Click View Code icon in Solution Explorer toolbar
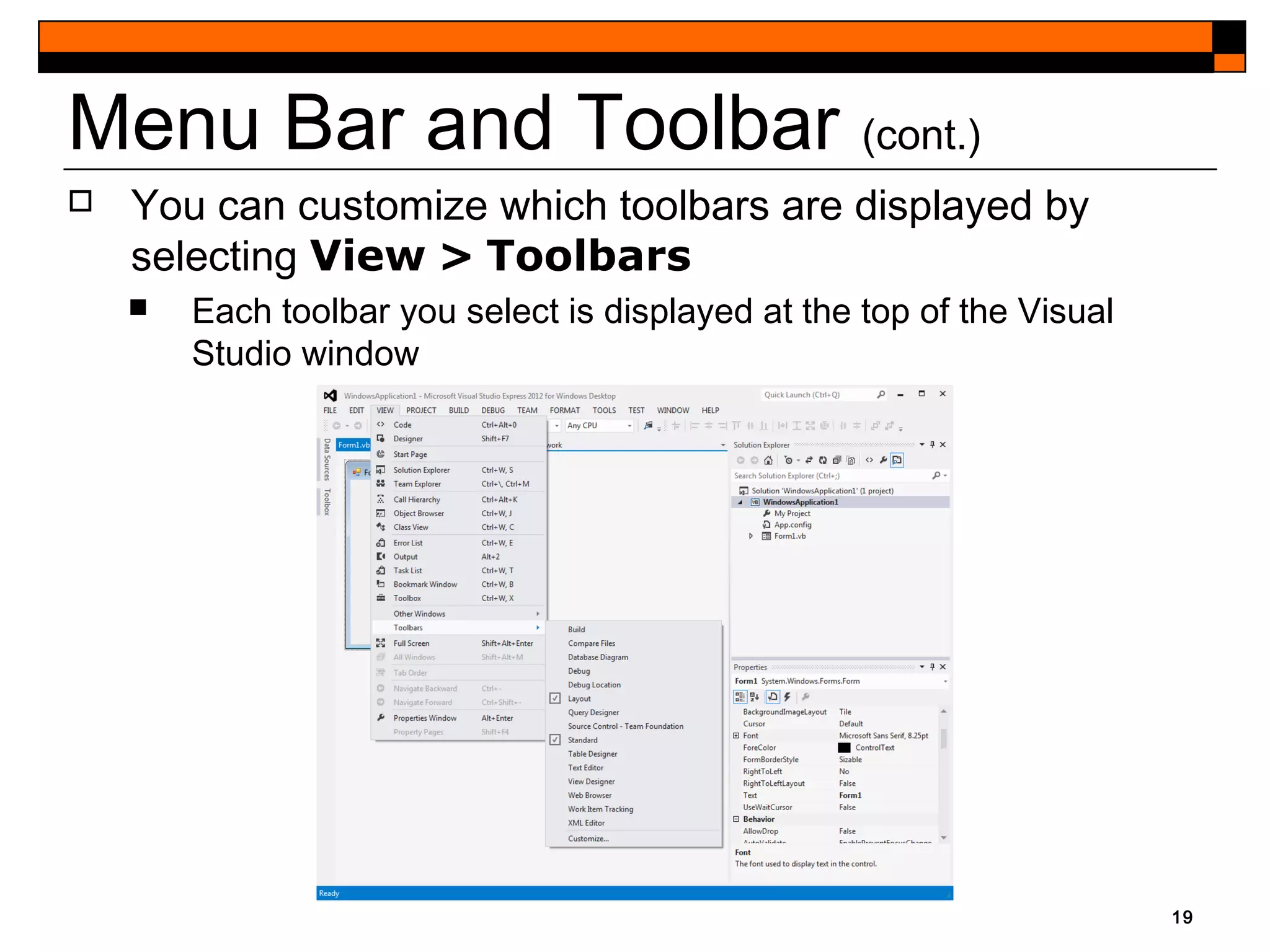Screen dimensions: 1270x952 click(869, 460)
